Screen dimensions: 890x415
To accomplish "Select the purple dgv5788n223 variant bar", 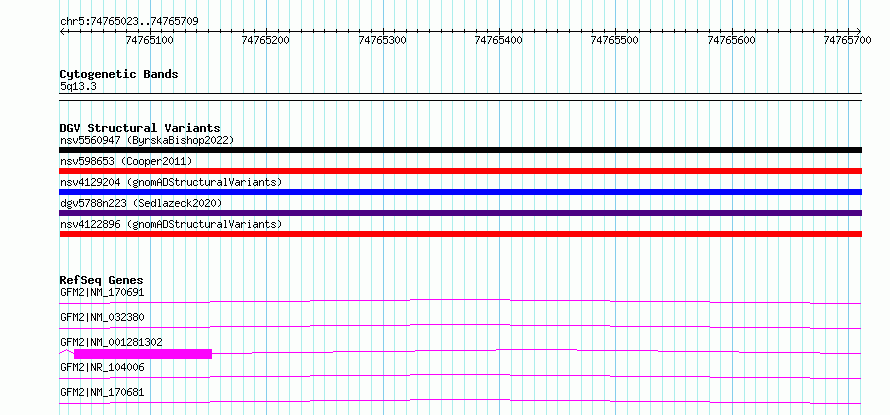I will [461, 213].
